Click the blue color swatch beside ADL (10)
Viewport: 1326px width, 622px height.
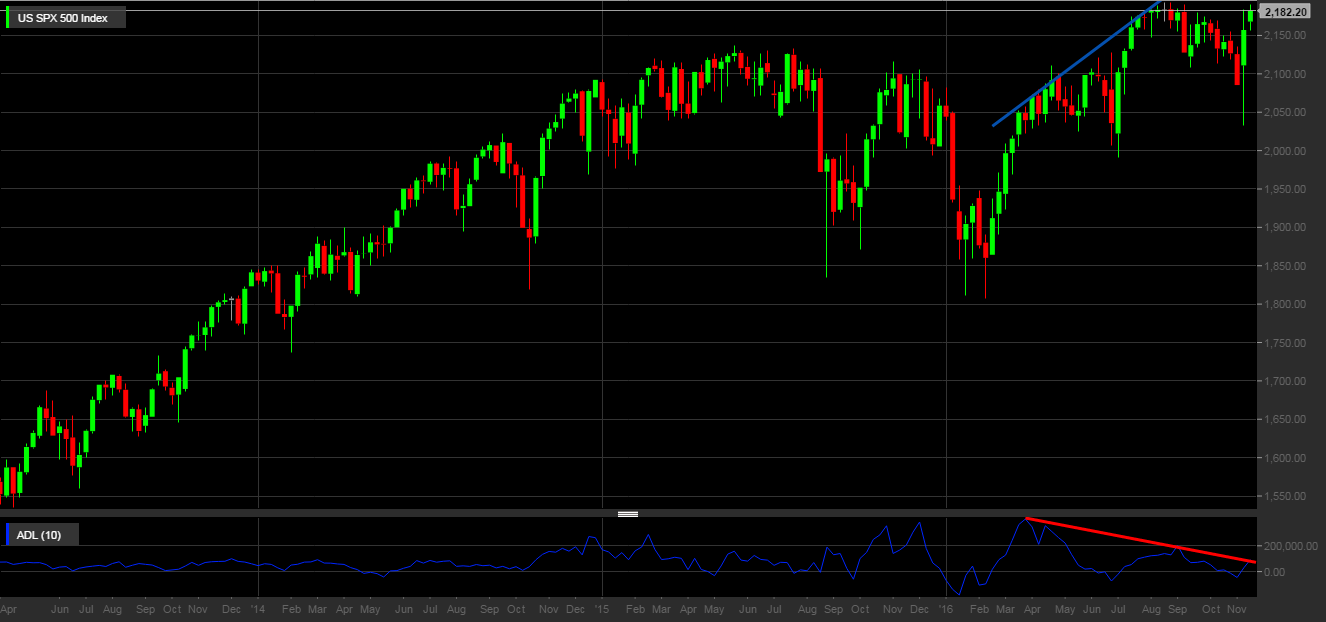point(9,535)
